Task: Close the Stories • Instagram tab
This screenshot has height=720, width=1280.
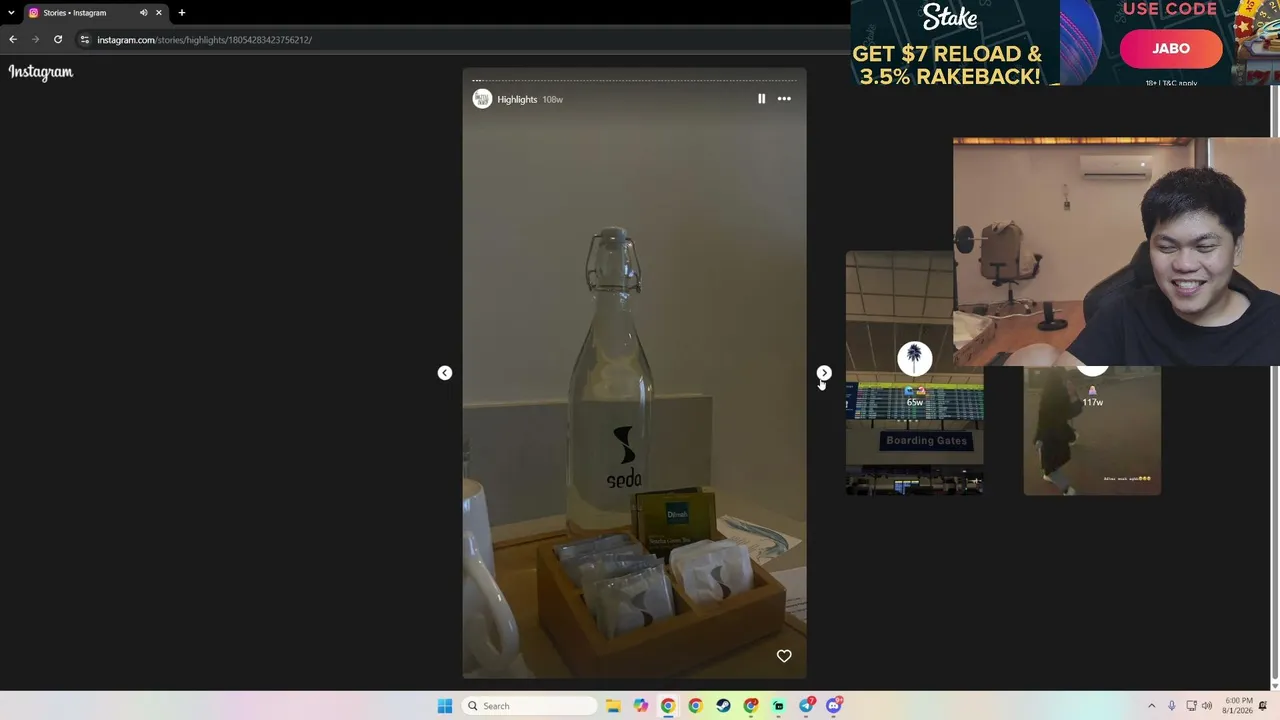Action: pos(158,13)
